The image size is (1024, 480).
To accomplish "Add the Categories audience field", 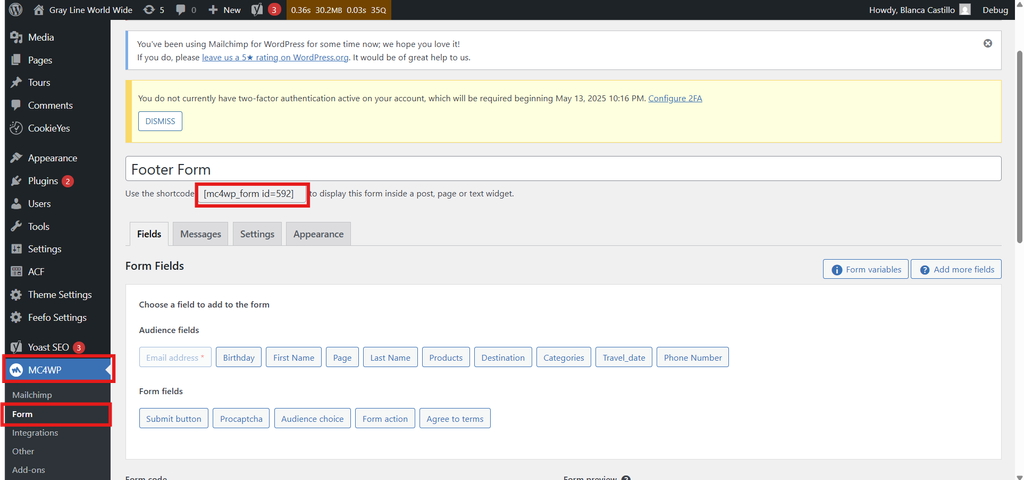I will coord(564,357).
